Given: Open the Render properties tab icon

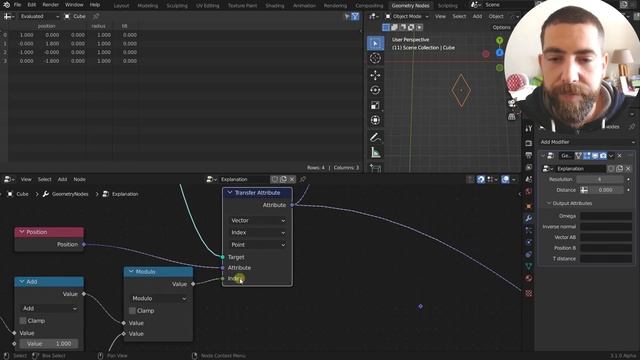Looking at the screenshot, I should pyautogui.click(x=529, y=143).
